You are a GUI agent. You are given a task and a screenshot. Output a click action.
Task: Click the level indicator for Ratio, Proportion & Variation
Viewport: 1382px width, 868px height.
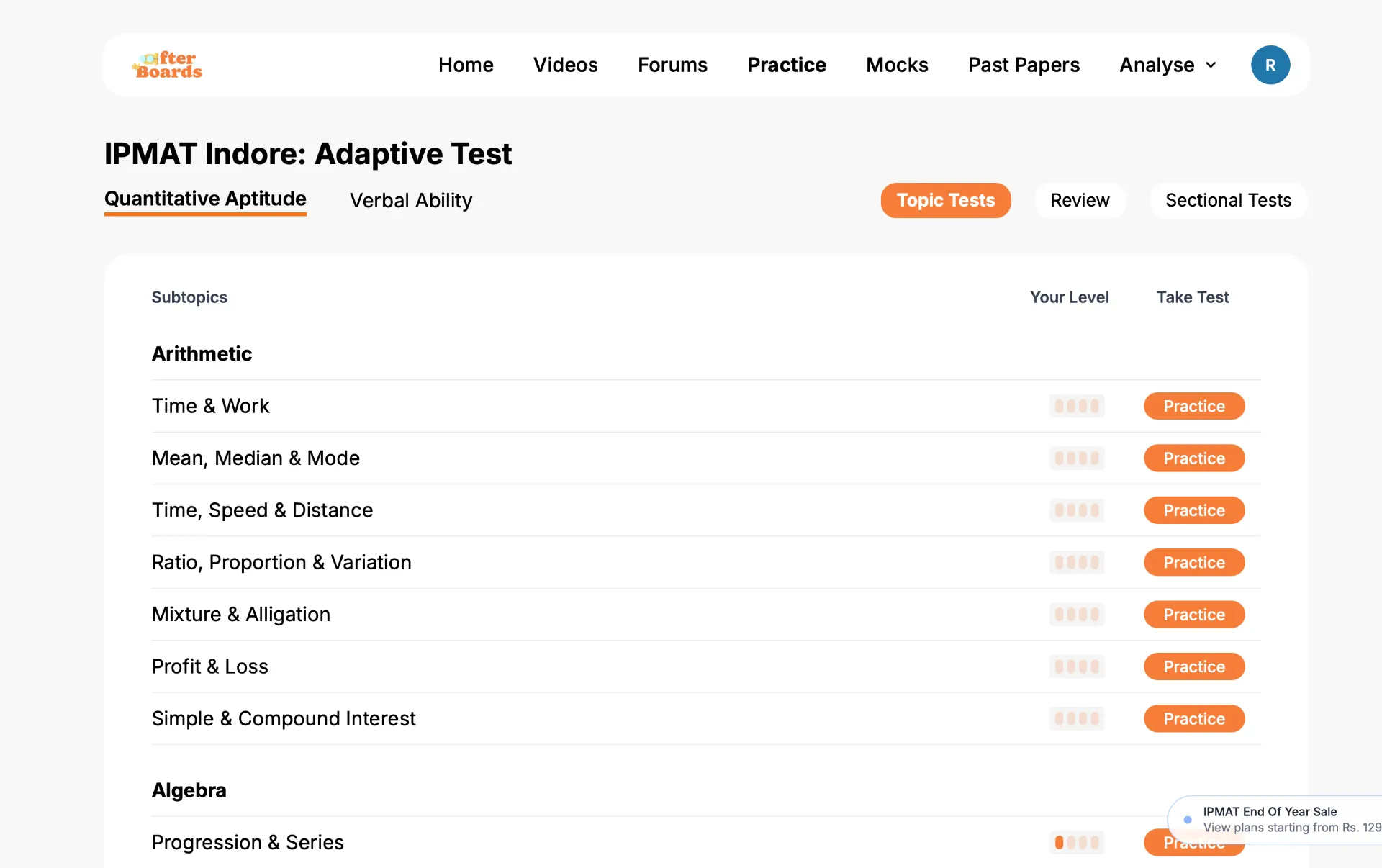1077,562
